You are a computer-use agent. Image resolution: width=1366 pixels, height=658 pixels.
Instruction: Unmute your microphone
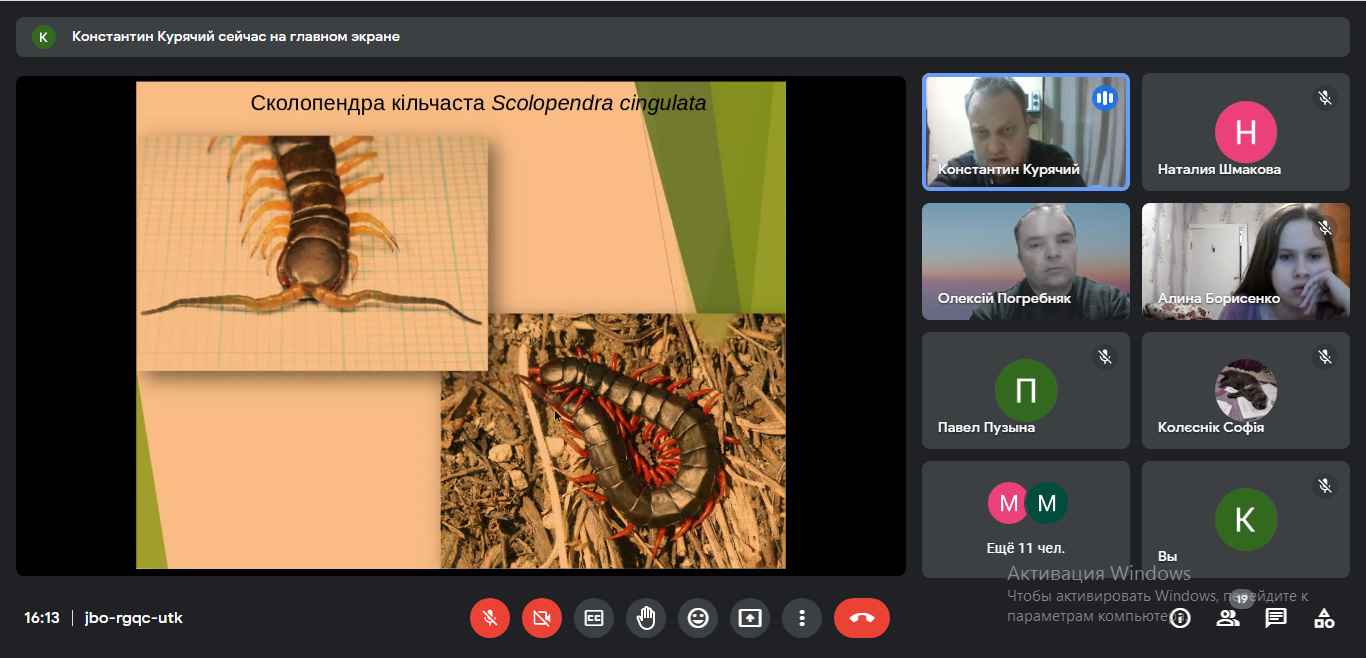(490, 618)
